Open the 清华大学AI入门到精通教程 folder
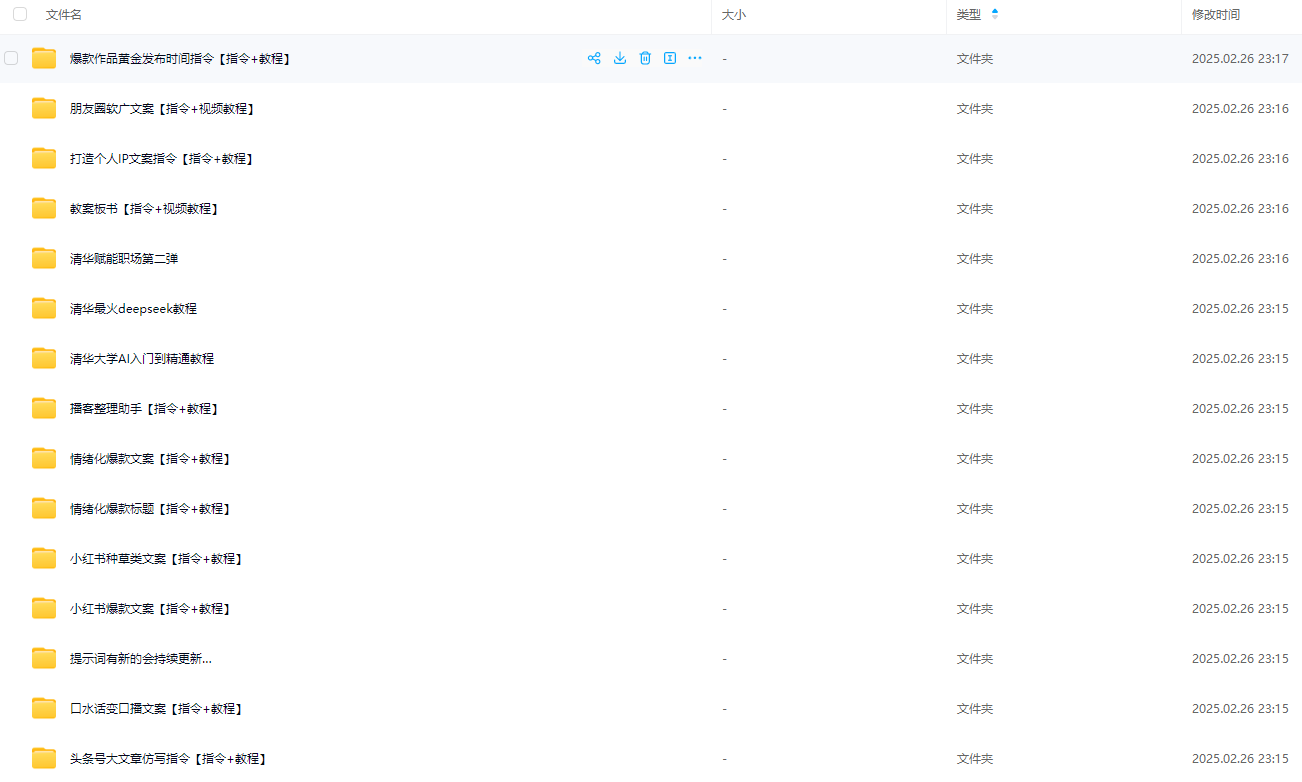 [142, 358]
